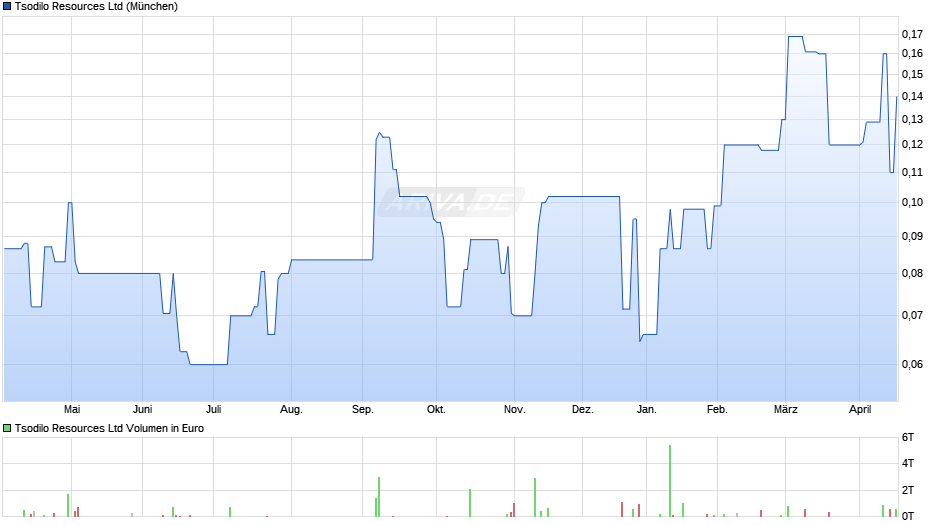Click the 0,06 price axis value

click(x=912, y=364)
